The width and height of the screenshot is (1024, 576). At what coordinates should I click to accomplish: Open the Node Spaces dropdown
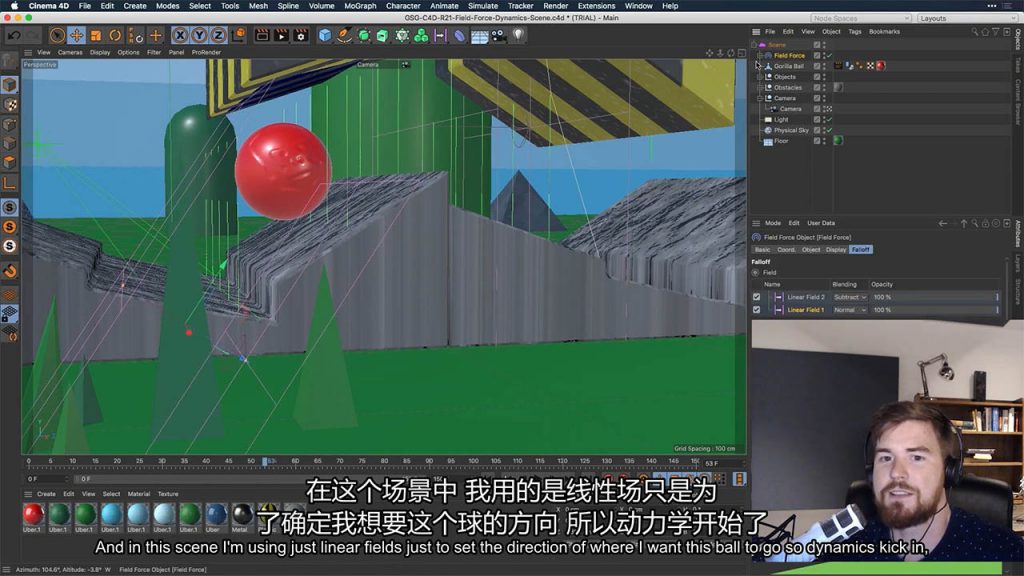(x=861, y=18)
